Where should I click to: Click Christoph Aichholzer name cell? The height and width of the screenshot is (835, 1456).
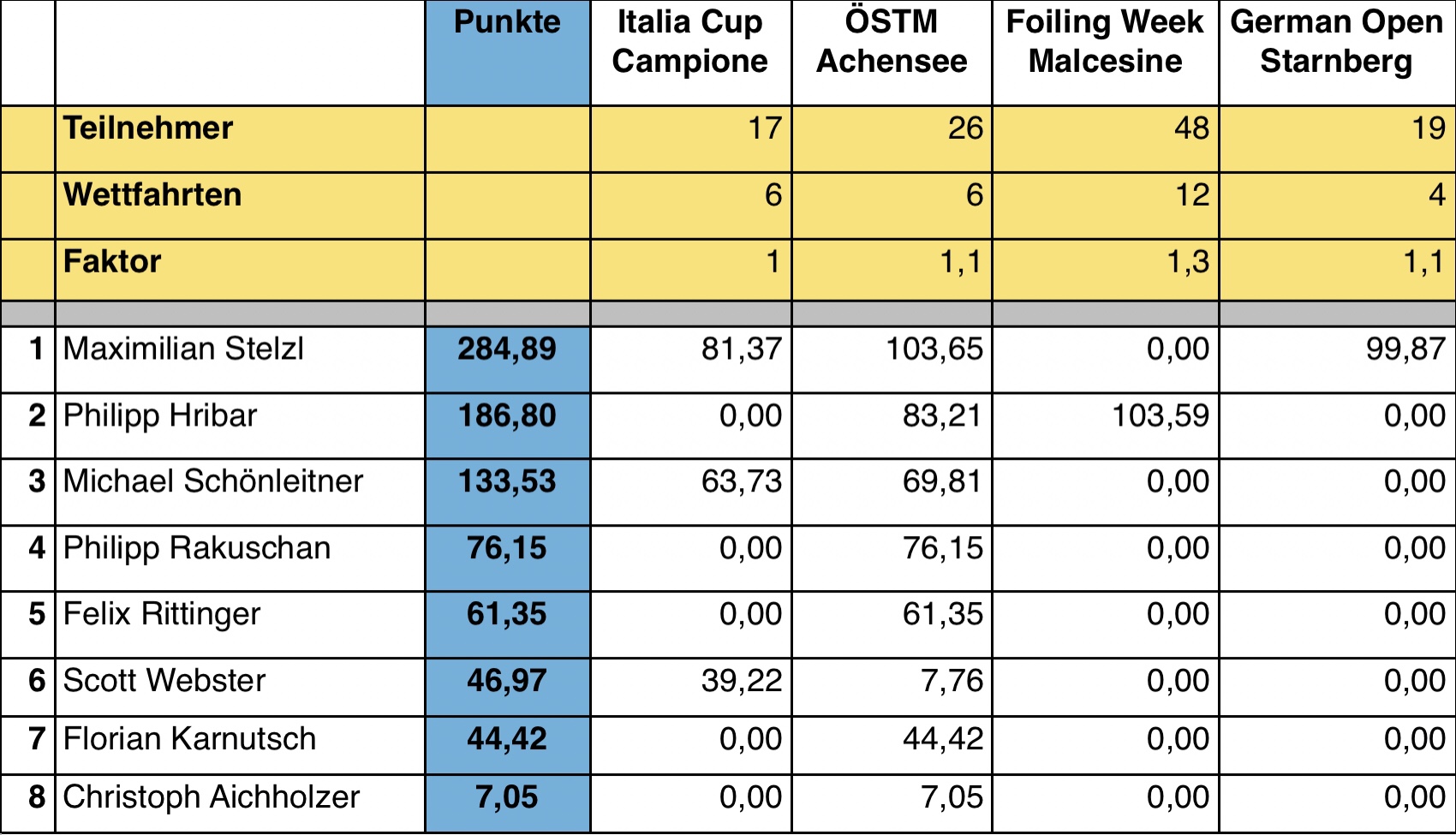tap(240, 804)
